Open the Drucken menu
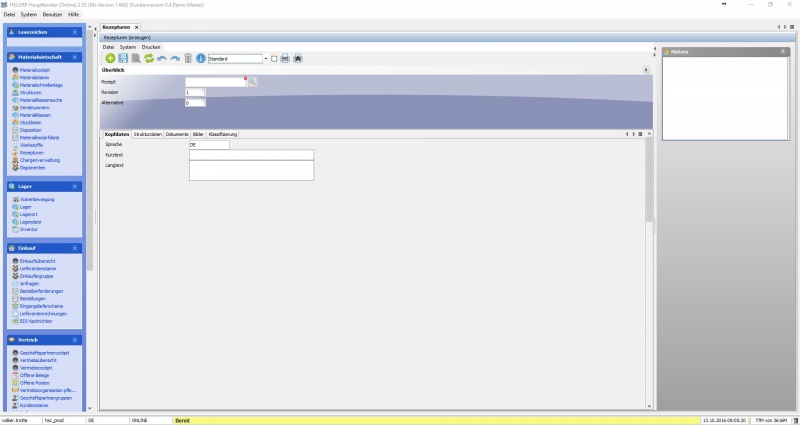 pyautogui.click(x=150, y=47)
